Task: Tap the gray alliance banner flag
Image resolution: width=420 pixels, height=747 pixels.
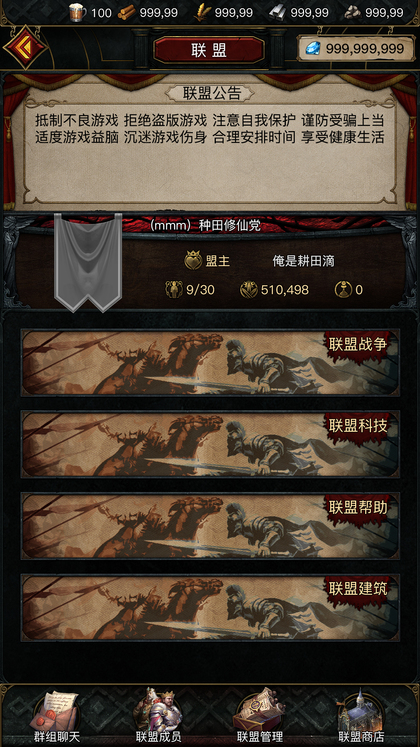Action: (x=88, y=262)
